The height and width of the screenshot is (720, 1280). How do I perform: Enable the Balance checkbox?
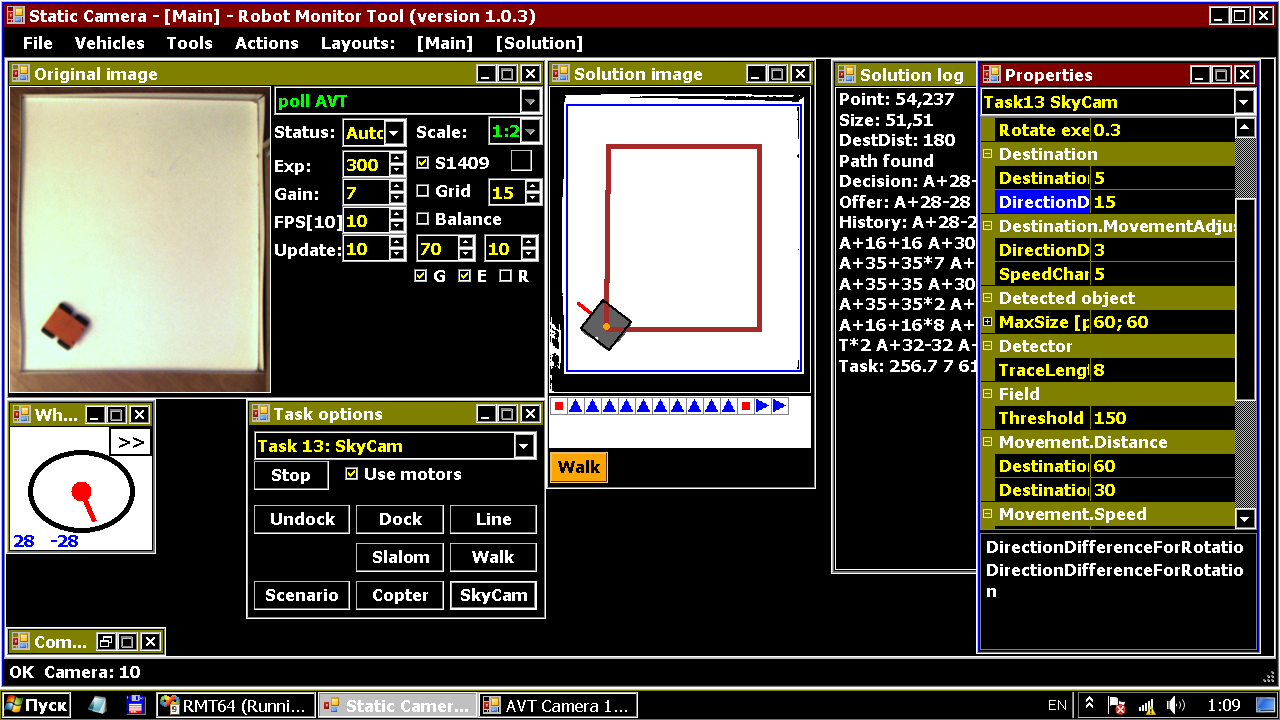[423, 219]
